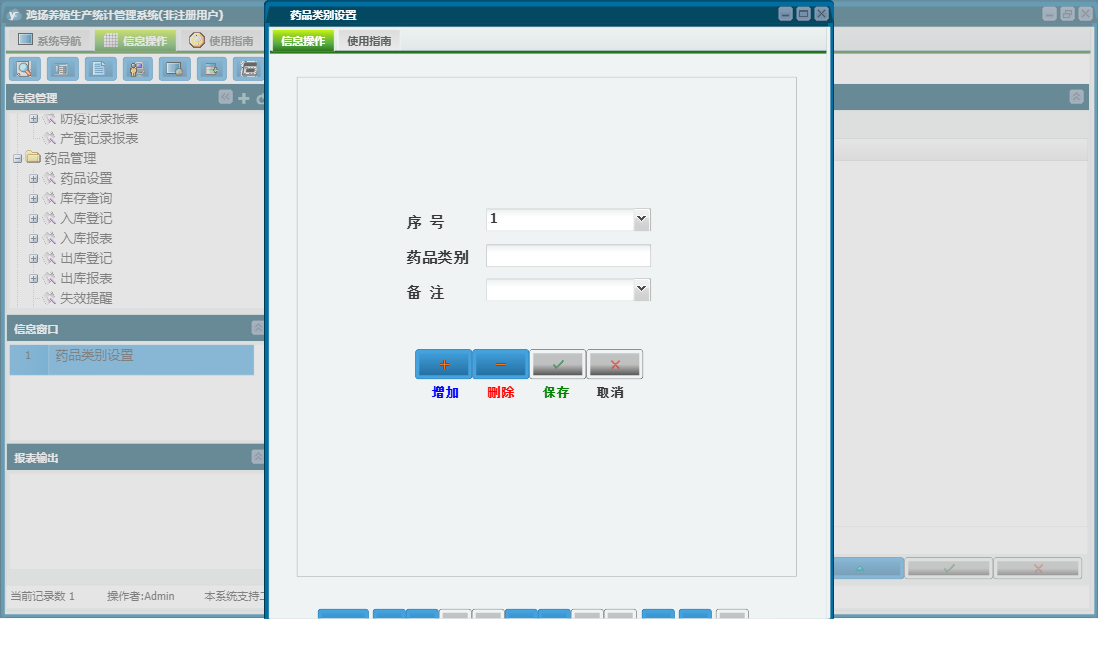The width and height of the screenshot is (1098, 655).
Task: Click the gray X button in the background window
Action: 1037,567
